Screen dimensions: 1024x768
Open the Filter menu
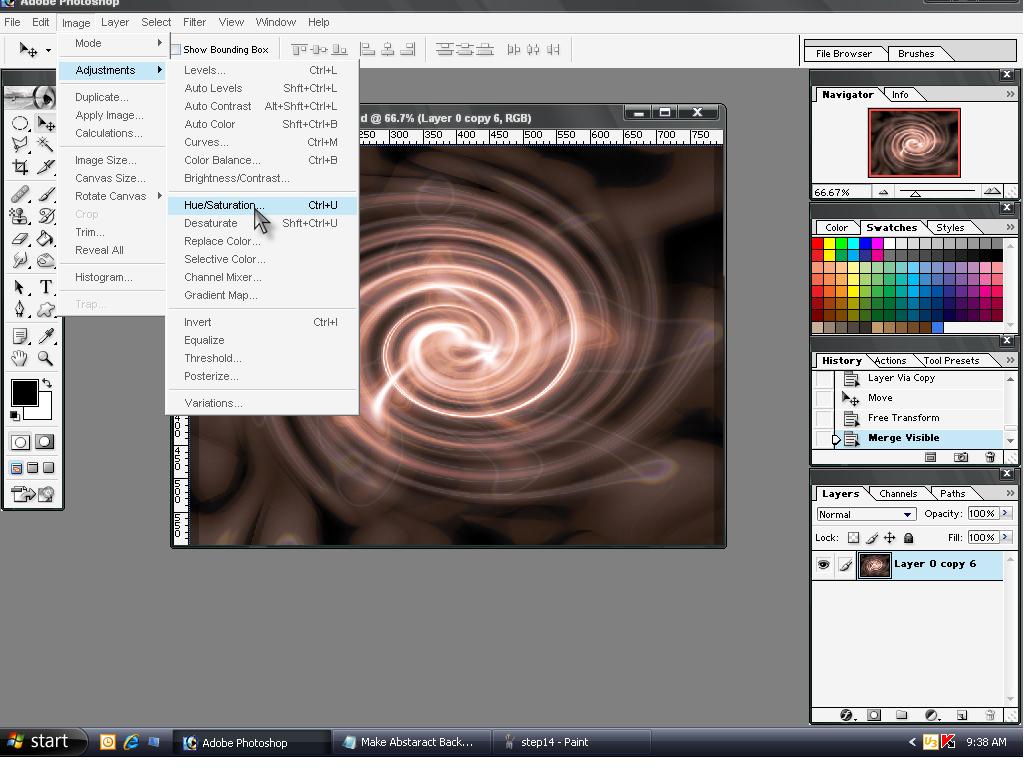coord(194,22)
